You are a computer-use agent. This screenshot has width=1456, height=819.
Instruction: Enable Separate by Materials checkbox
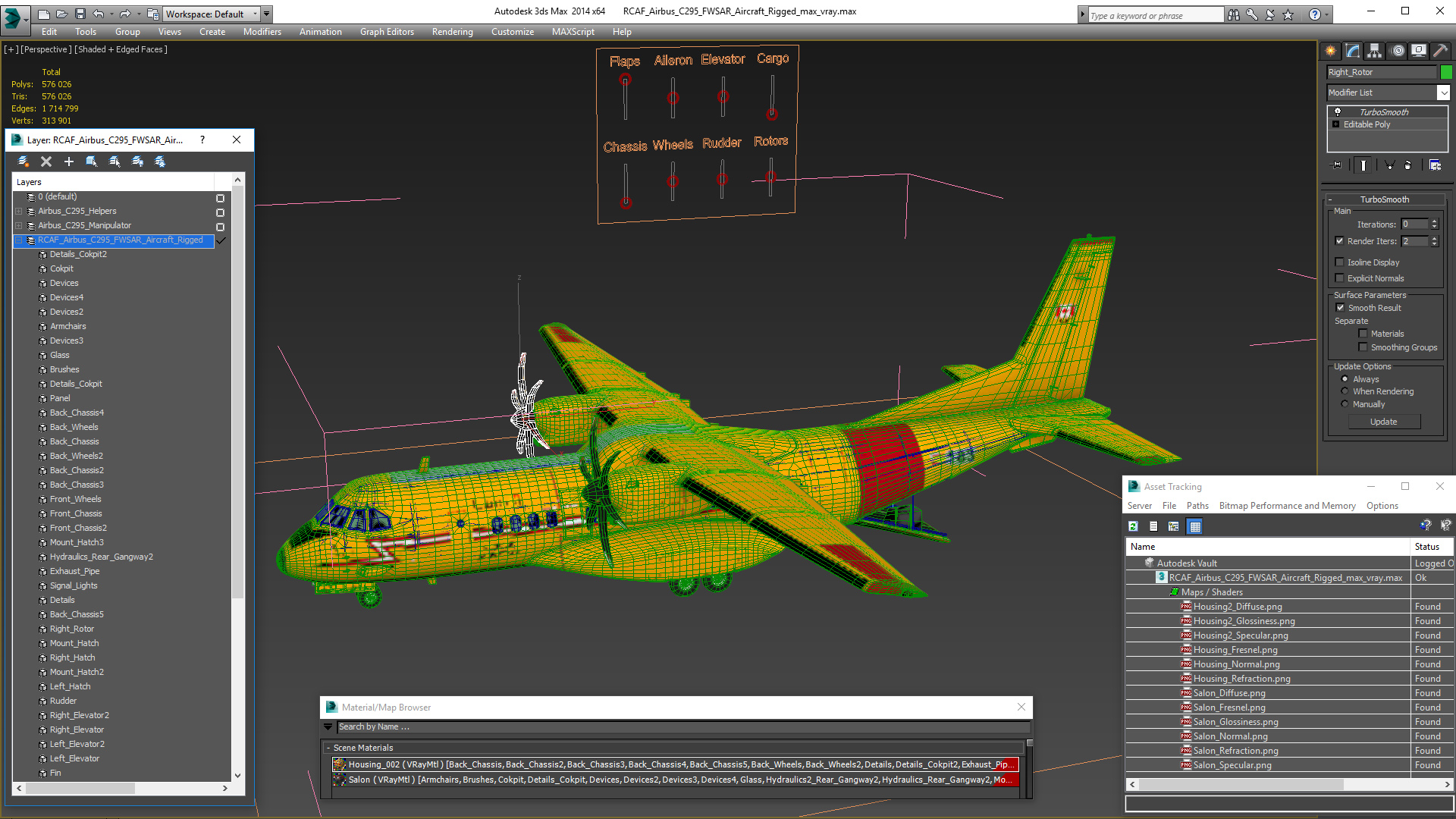pyautogui.click(x=1363, y=334)
